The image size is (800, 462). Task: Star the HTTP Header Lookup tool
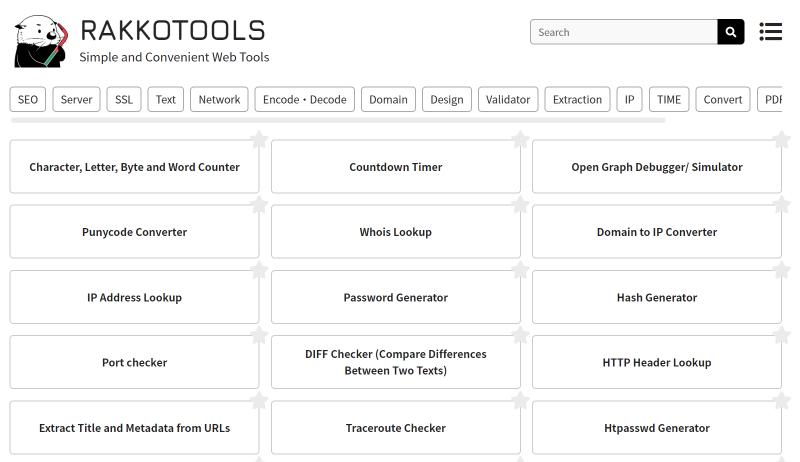(782, 335)
